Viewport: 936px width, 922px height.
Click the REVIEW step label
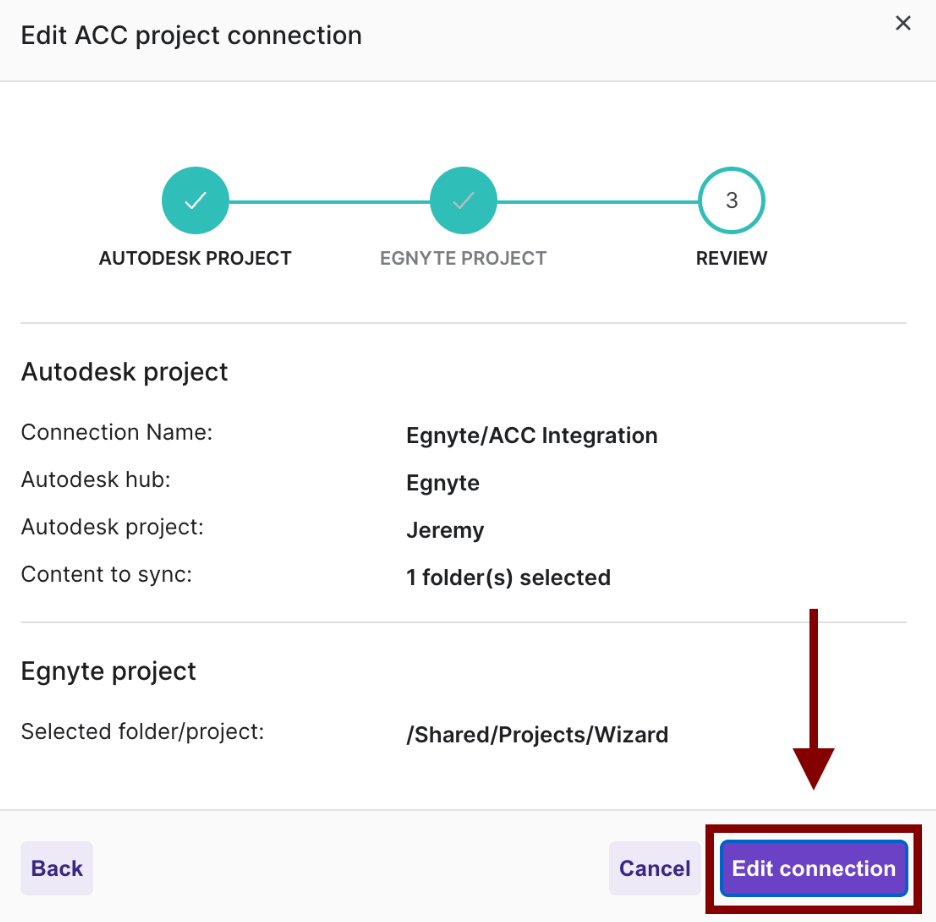pyautogui.click(x=731, y=258)
